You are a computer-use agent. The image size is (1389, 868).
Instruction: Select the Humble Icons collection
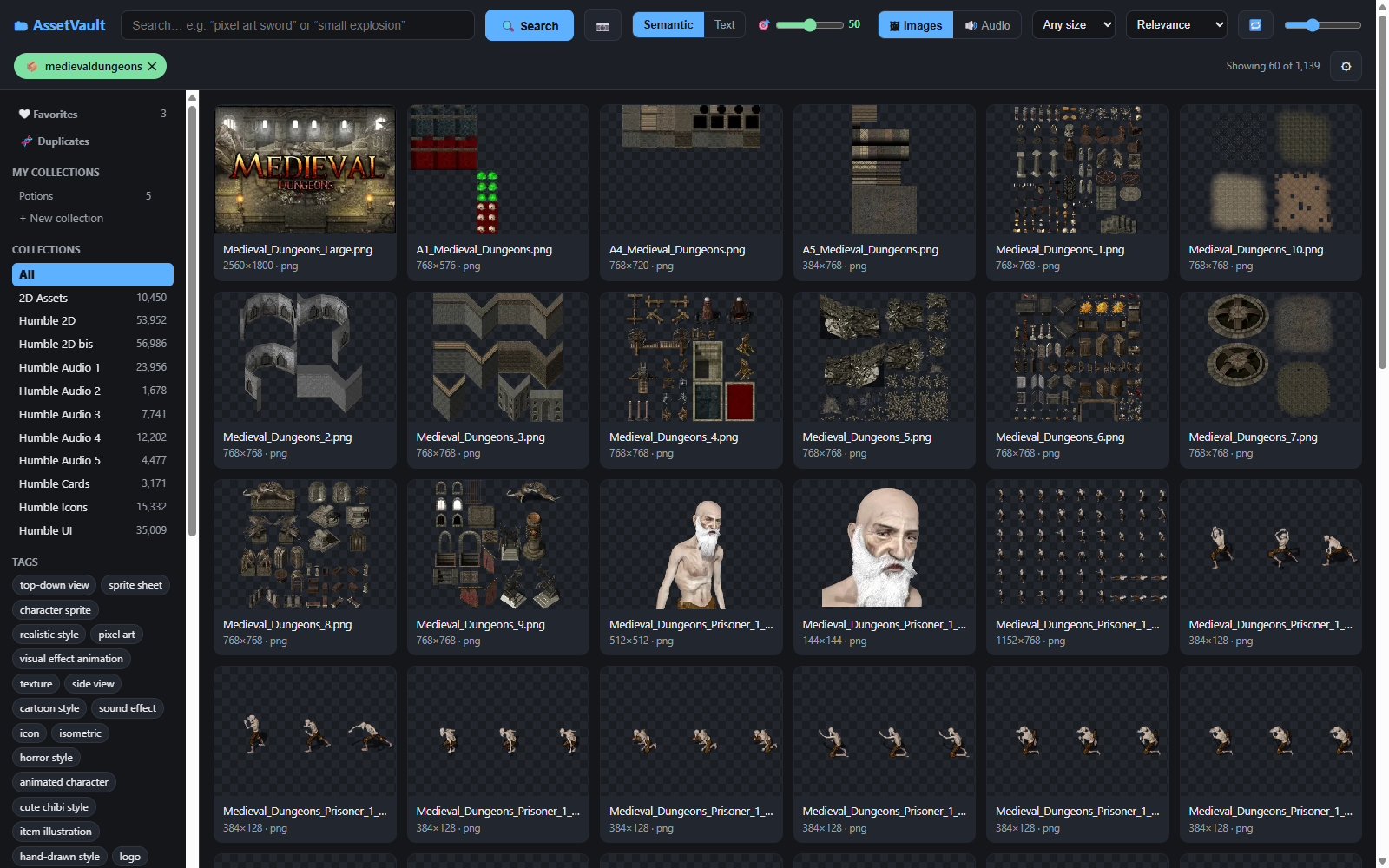93,507
